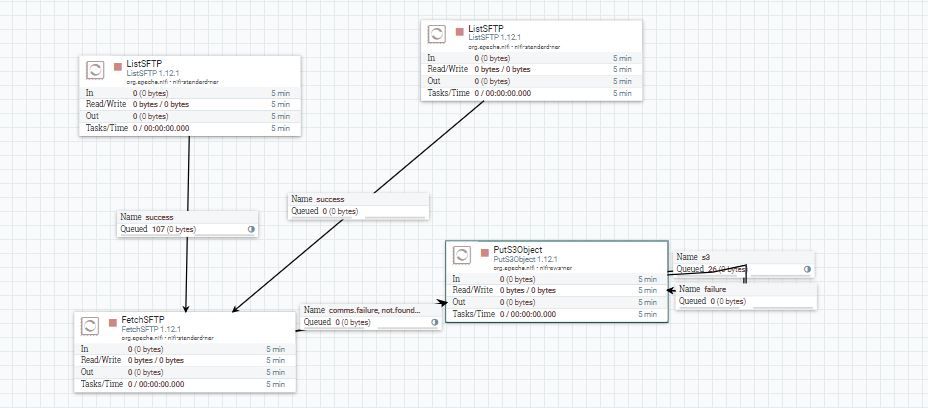This screenshot has height=408, width=928.
Task: Click the Queued row of the failure connection
Action: click(747, 301)
